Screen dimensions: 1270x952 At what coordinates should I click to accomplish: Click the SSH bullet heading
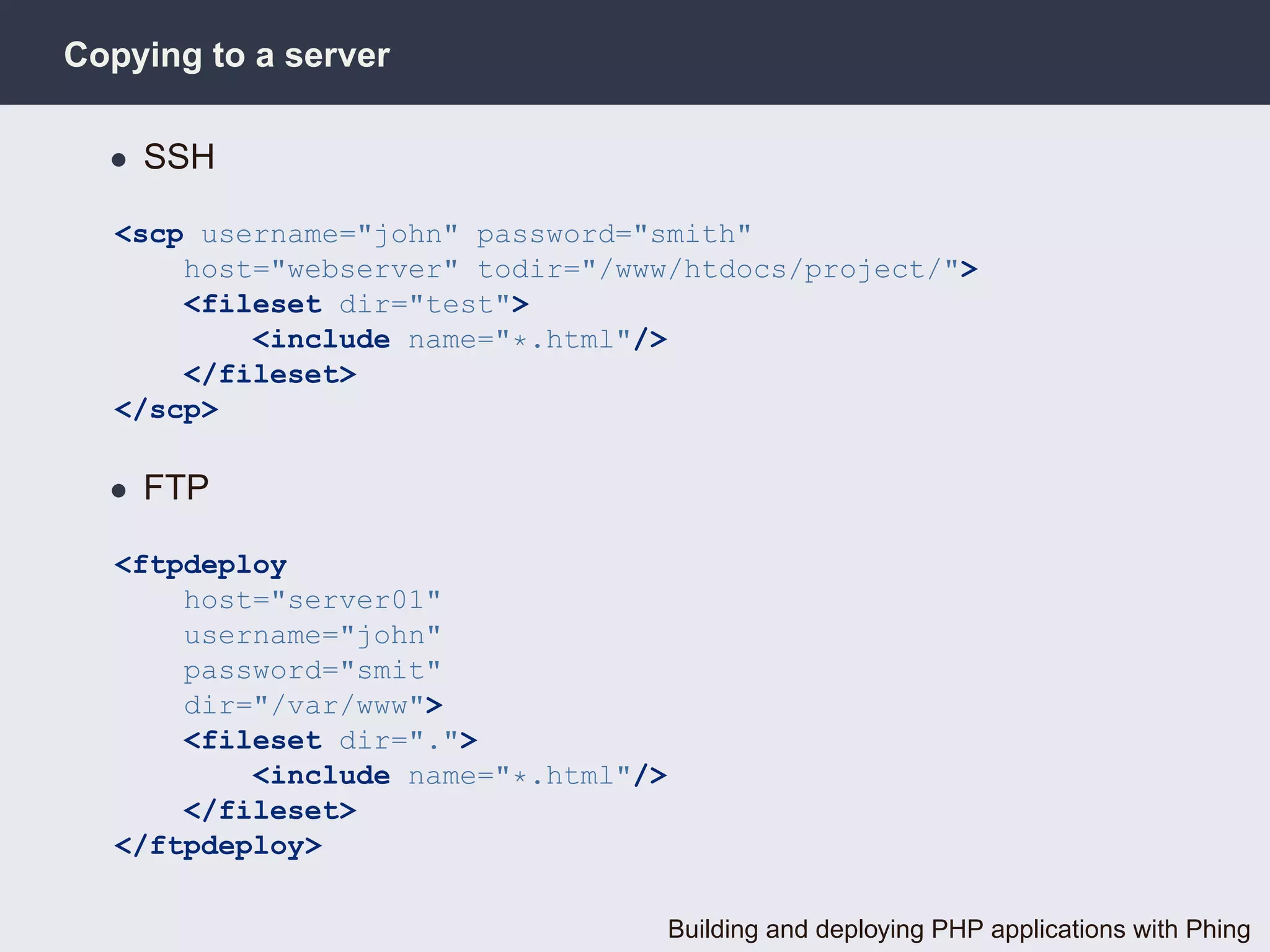click(179, 156)
